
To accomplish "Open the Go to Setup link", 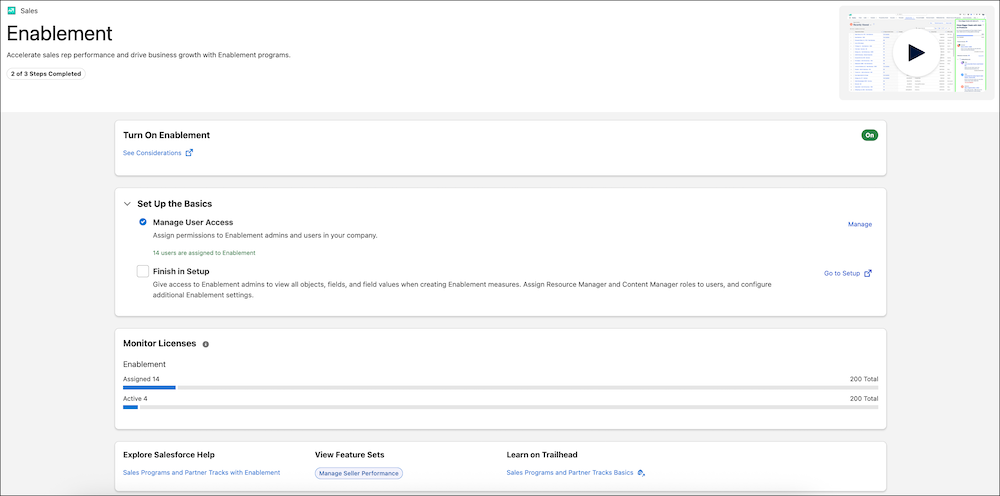I will [842, 274].
